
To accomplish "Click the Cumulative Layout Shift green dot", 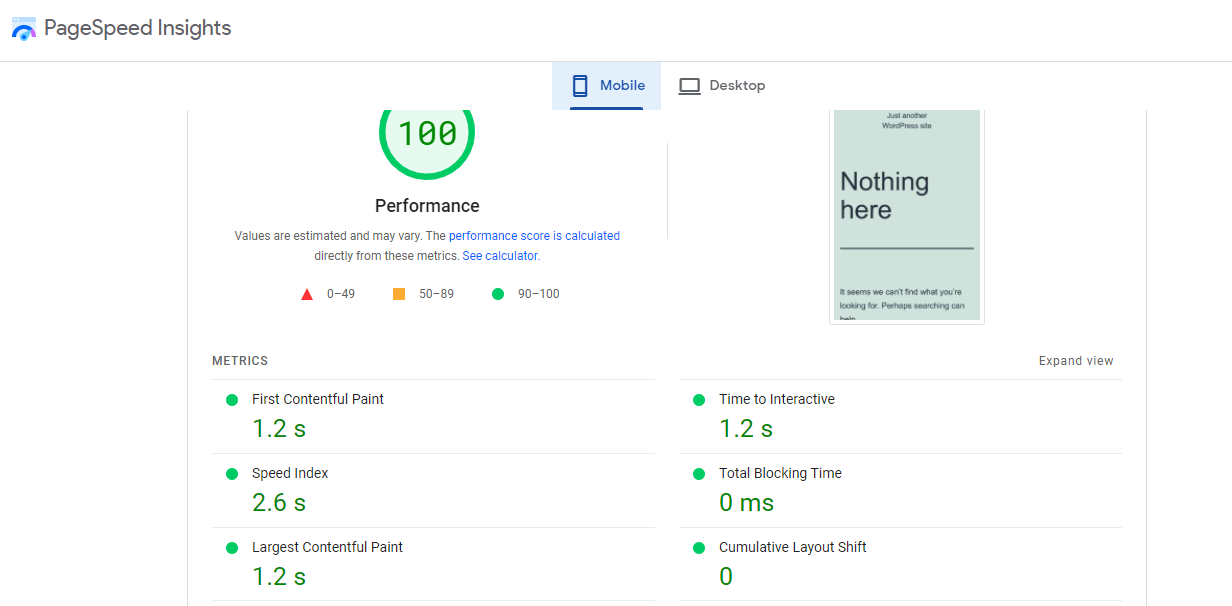I will (699, 548).
